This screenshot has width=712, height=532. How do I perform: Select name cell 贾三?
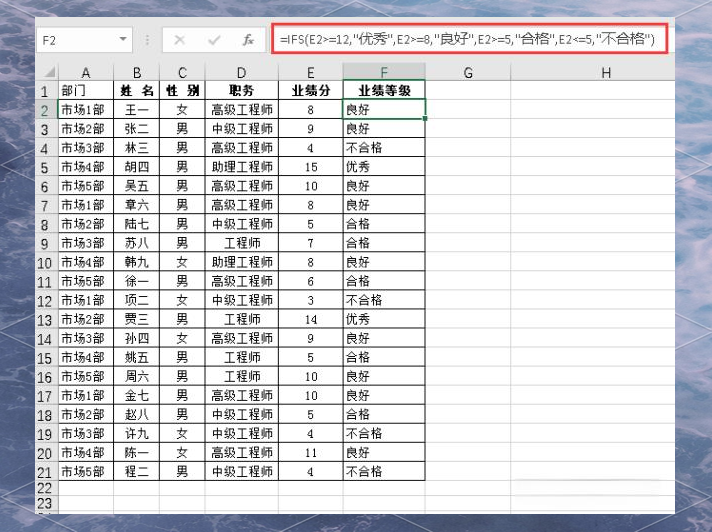click(x=137, y=319)
